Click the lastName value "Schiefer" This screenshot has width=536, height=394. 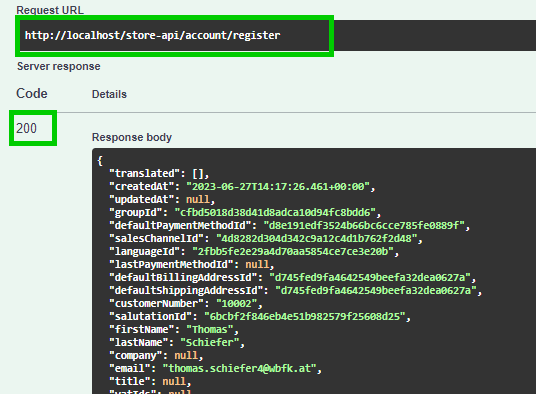pyautogui.click(x=210, y=342)
